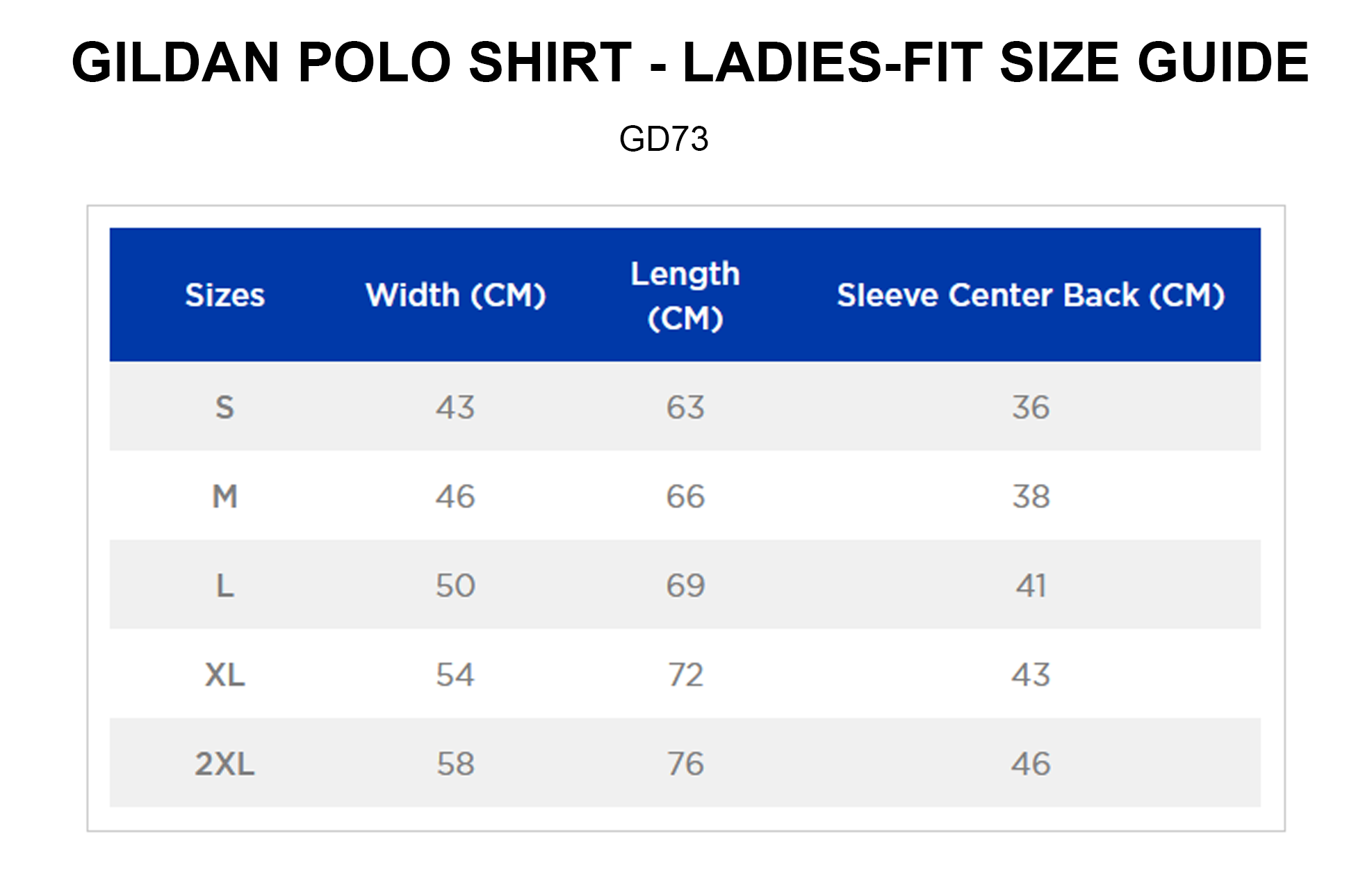Select the L size row label
Screen dimensions: 1372x885
pyautogui.click(x=224, y=585)
